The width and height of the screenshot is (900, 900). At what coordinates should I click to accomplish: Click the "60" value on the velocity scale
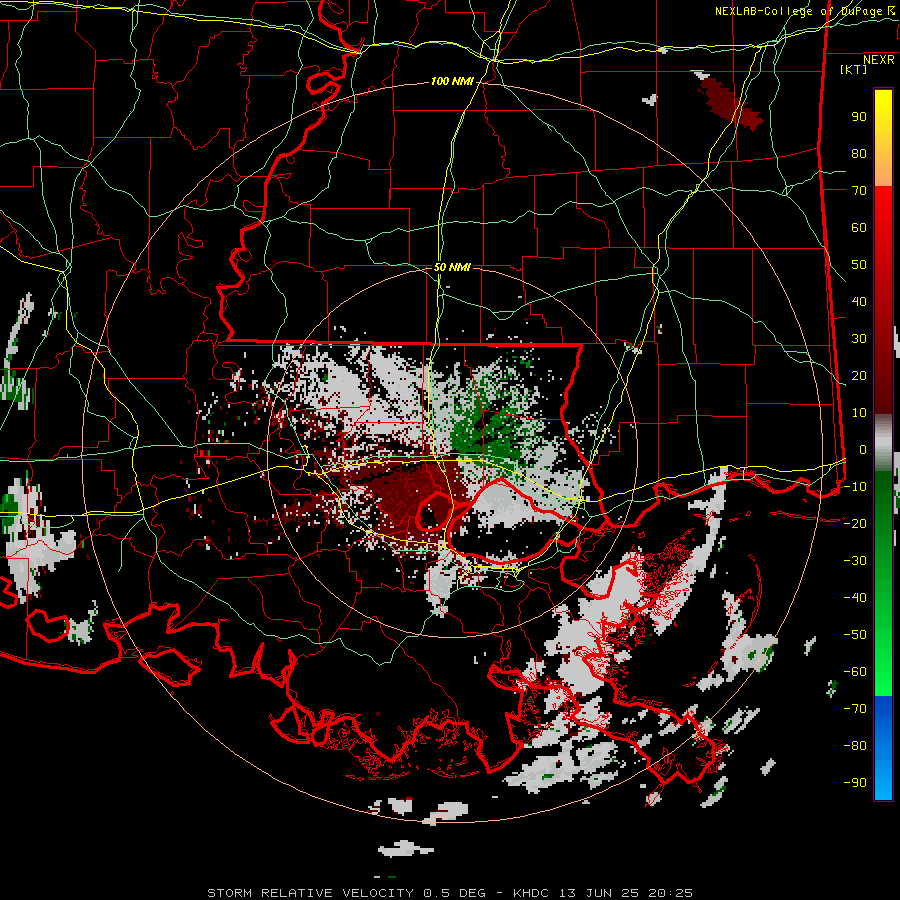click(859, 228)
